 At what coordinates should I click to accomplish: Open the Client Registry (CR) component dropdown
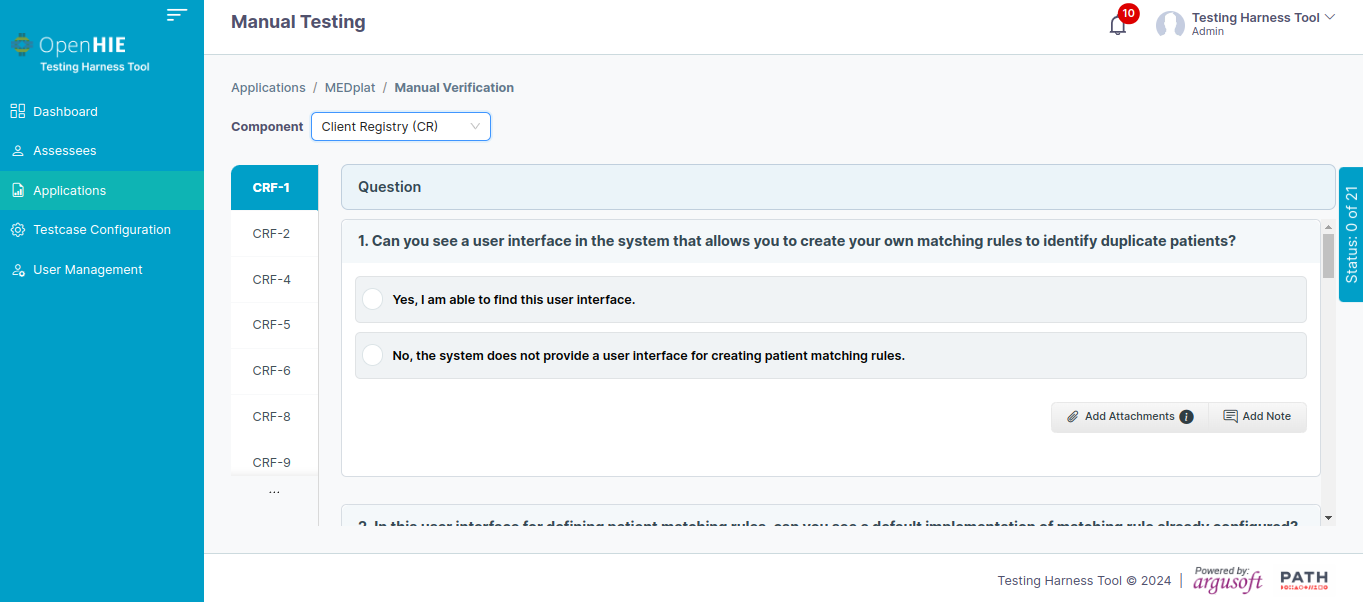click(401, 127)
